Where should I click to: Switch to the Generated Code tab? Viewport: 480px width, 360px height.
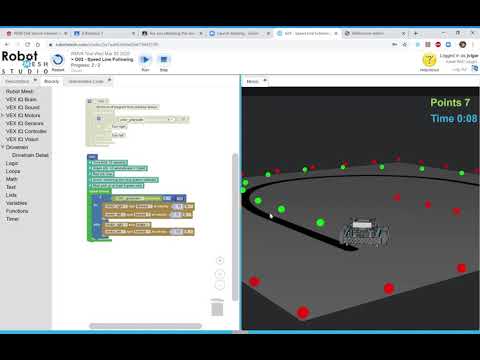[x=86, y=81]
